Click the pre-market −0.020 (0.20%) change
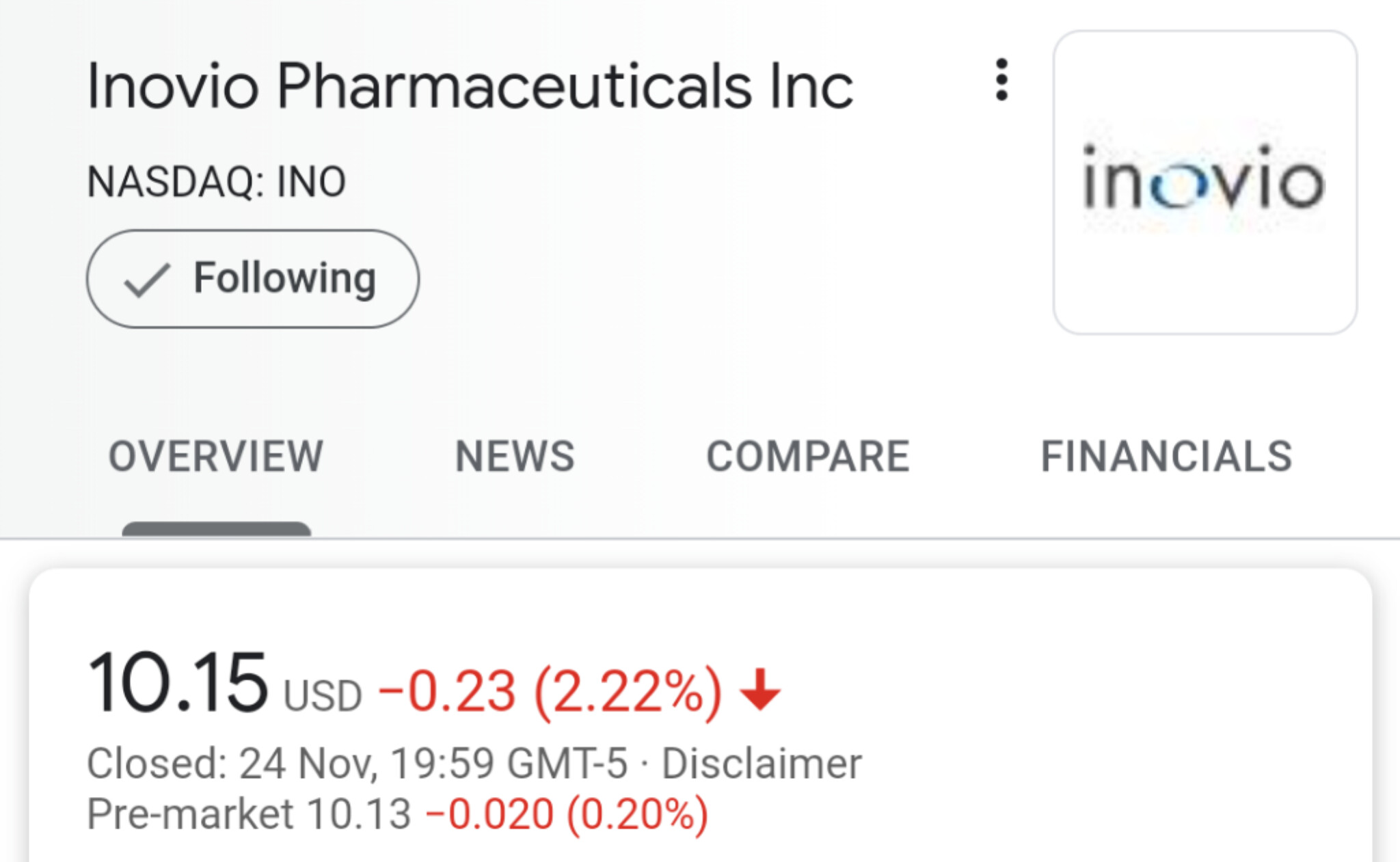This screenshot has width=1400, height=862. [566, 814]
